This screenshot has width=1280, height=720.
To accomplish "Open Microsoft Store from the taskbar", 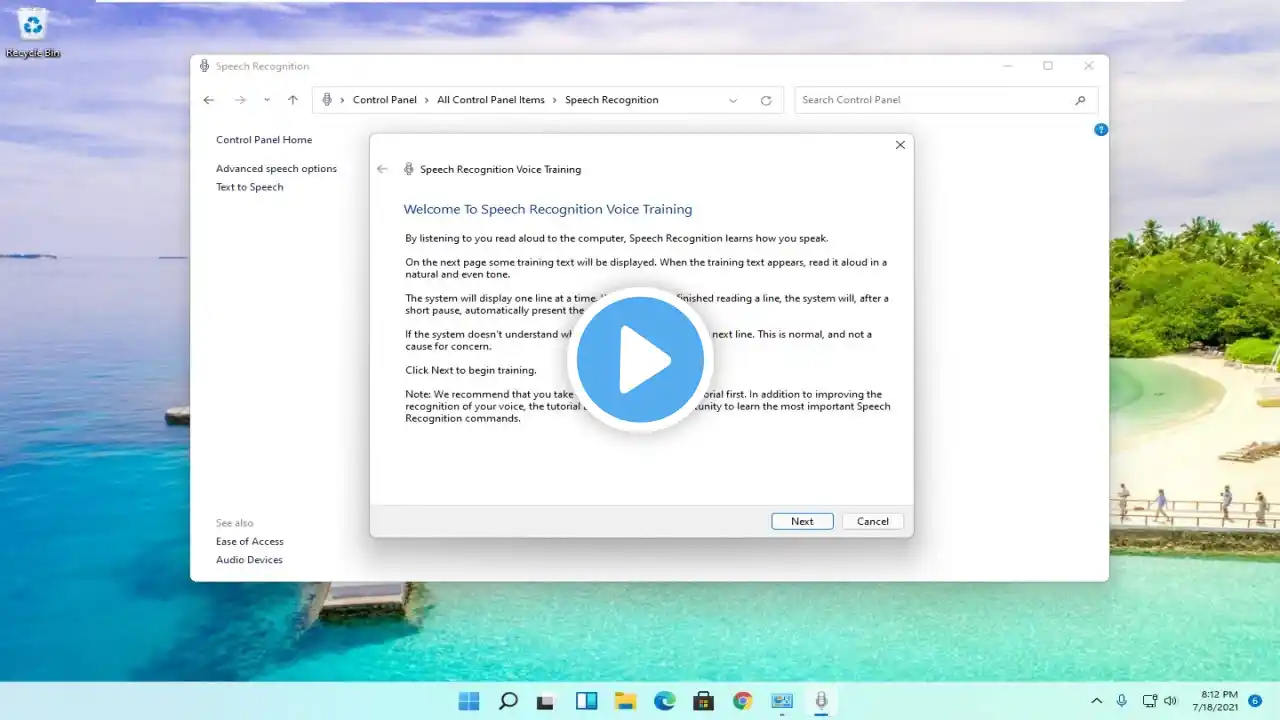I will click(x=703, y=701).
